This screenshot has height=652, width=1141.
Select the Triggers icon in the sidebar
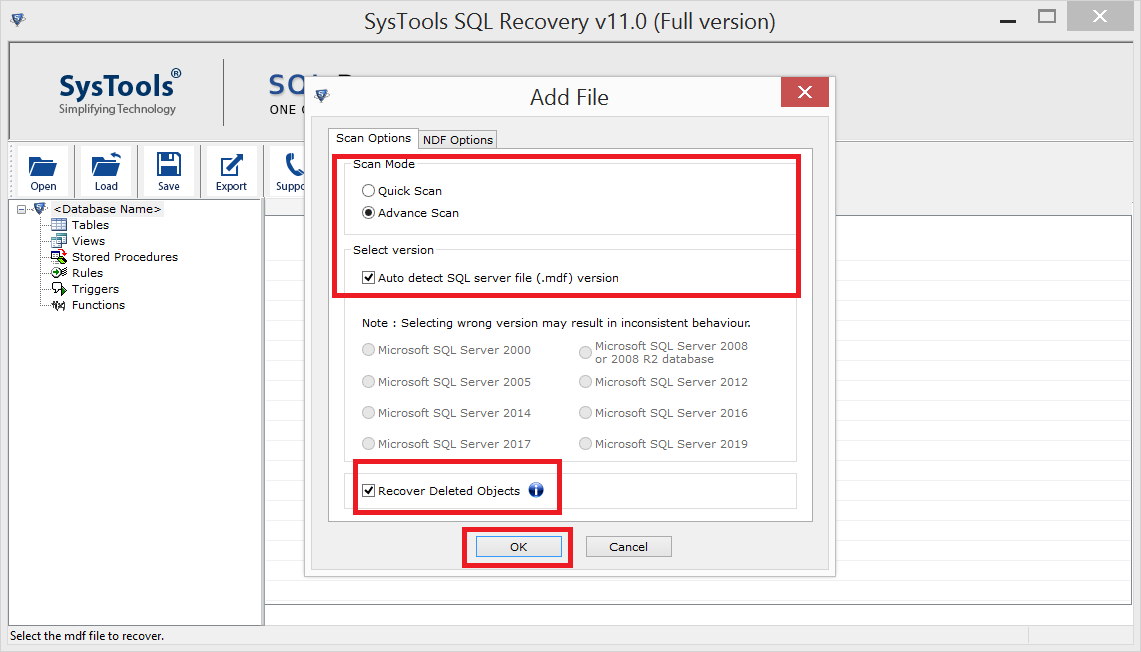58,288
